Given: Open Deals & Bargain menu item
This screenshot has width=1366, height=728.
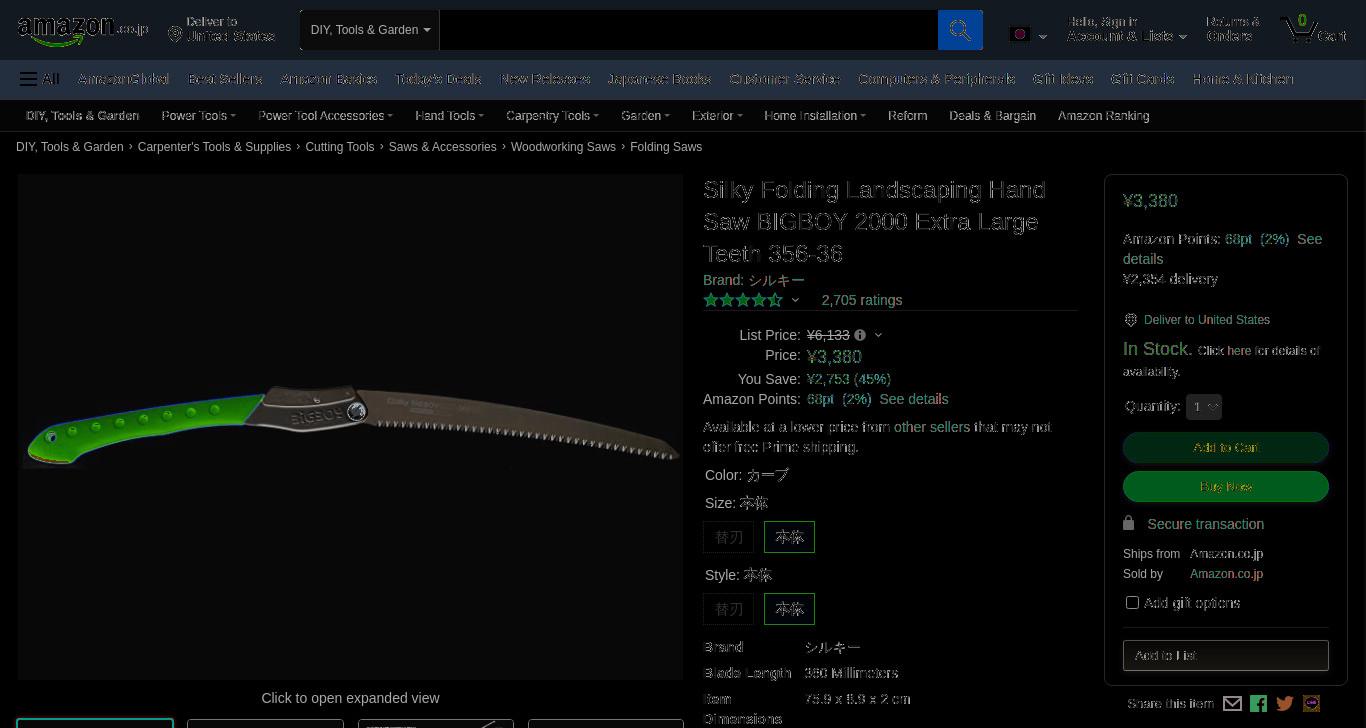Looking at the screenshot, I should tap(992, 116).
